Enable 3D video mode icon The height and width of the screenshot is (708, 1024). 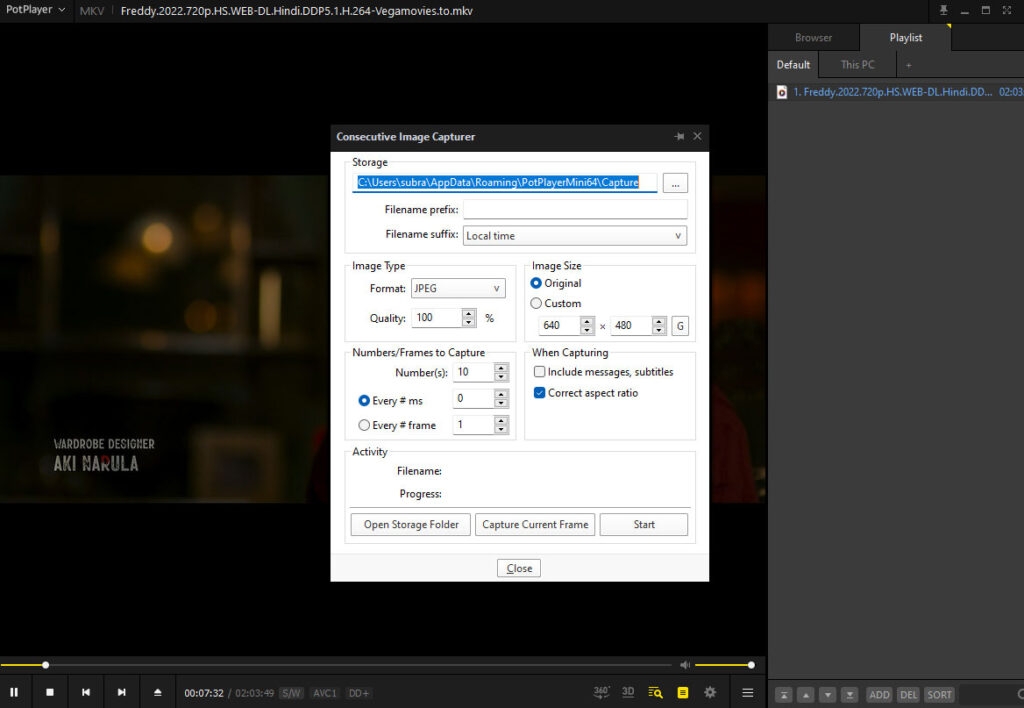click(x=629, y=691)
